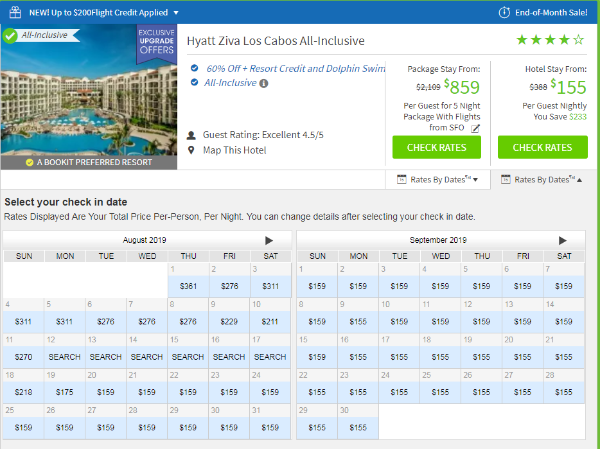
Task: Click calendar icon on package Rates By Dates
Action: pos(401,179)
